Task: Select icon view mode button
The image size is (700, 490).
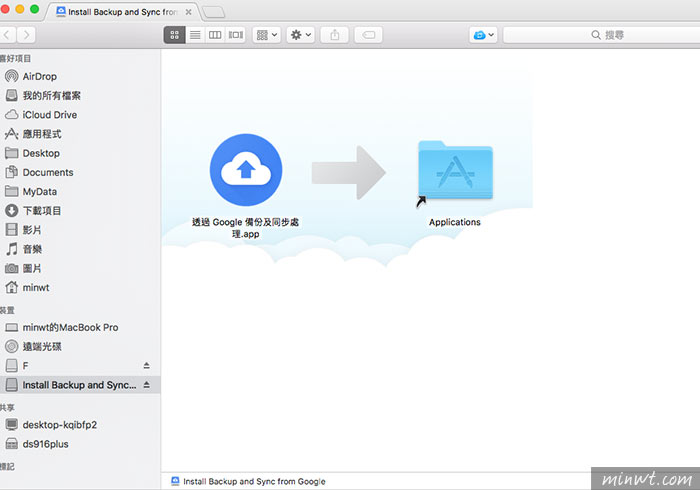Action: click(x=175, y=35)
